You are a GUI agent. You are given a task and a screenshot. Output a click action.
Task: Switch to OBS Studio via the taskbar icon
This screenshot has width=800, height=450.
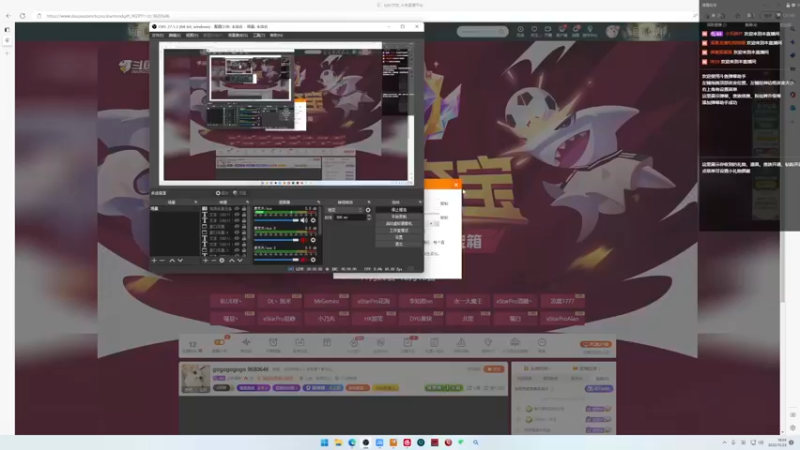coord(366,442)
